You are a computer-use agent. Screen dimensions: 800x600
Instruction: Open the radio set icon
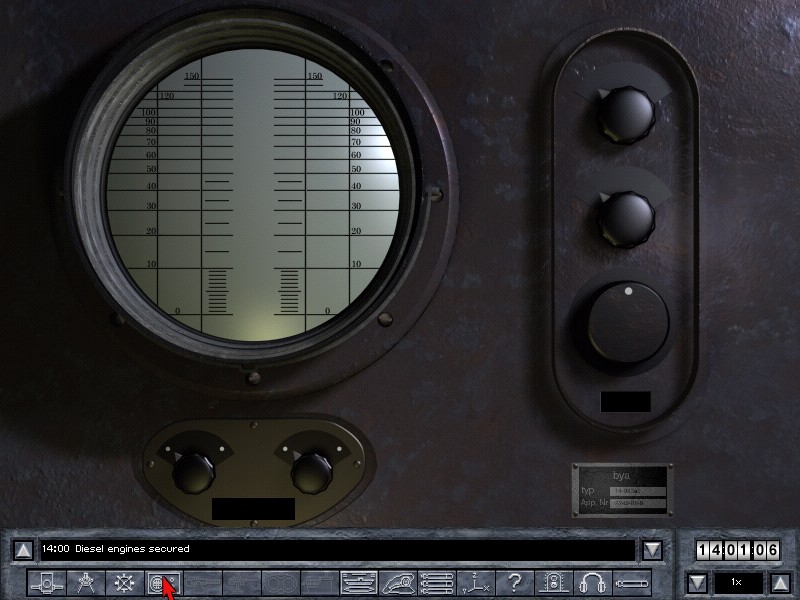[553, 582]
